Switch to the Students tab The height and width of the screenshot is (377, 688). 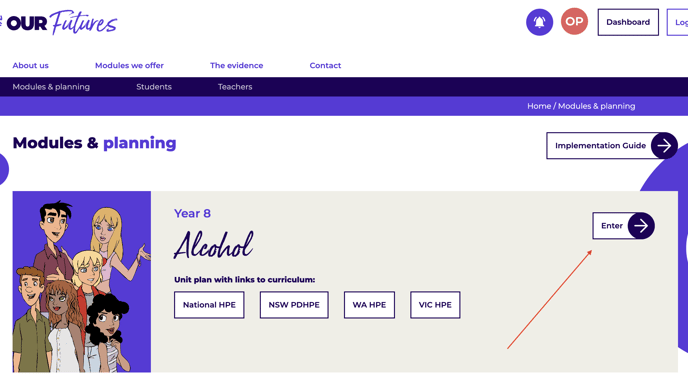tap(154, 87)
